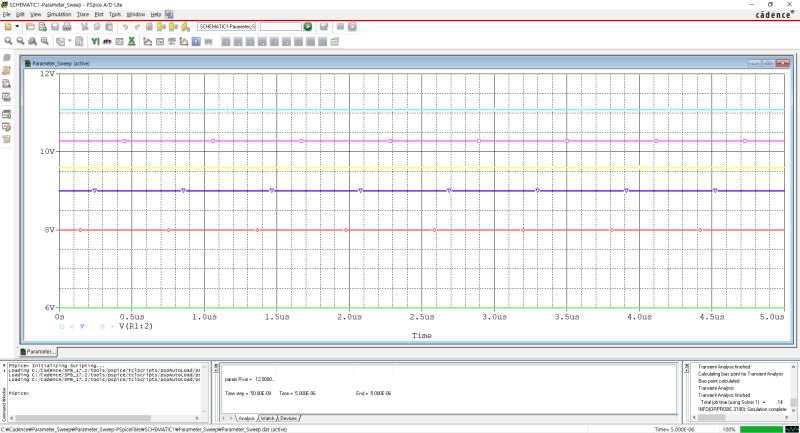This screenshot has height=433, width=800.
Task: Click the Save disk icon
Action: (x=55, y=27)
